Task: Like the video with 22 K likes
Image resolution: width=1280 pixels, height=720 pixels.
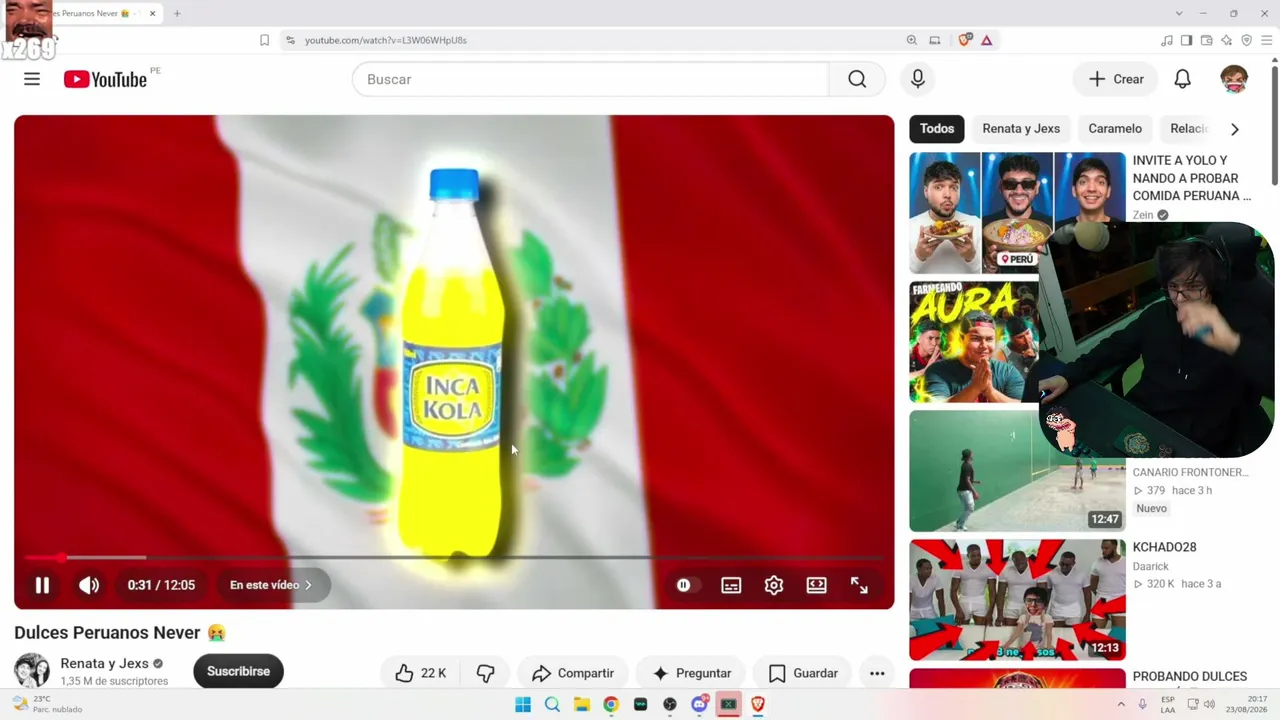Action: 420,673
